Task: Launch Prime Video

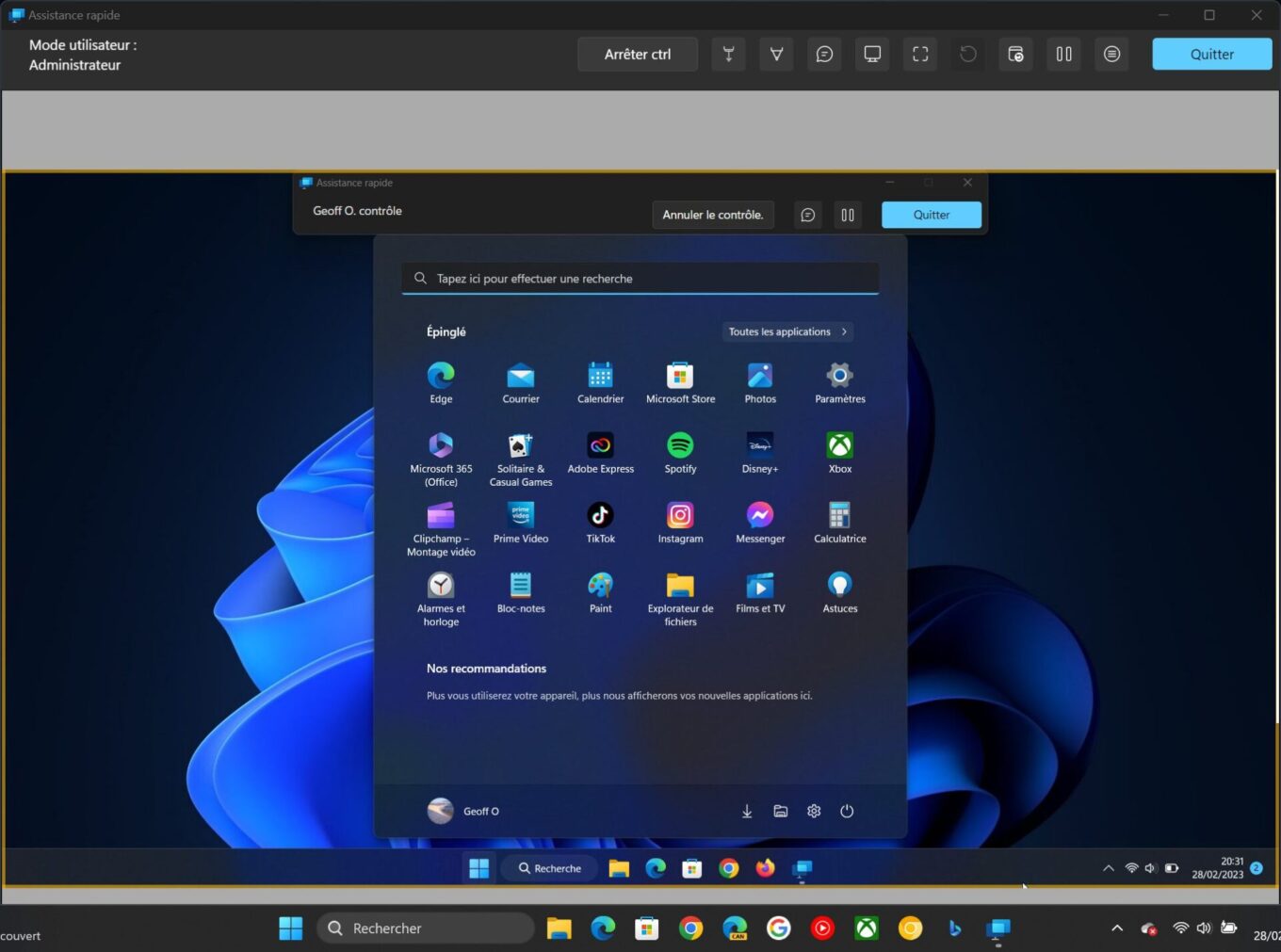Action: pyautogui.click(x=521, y=523)
